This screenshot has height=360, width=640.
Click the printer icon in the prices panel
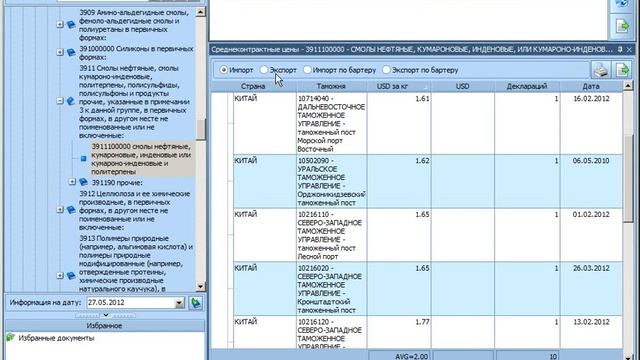601,70
